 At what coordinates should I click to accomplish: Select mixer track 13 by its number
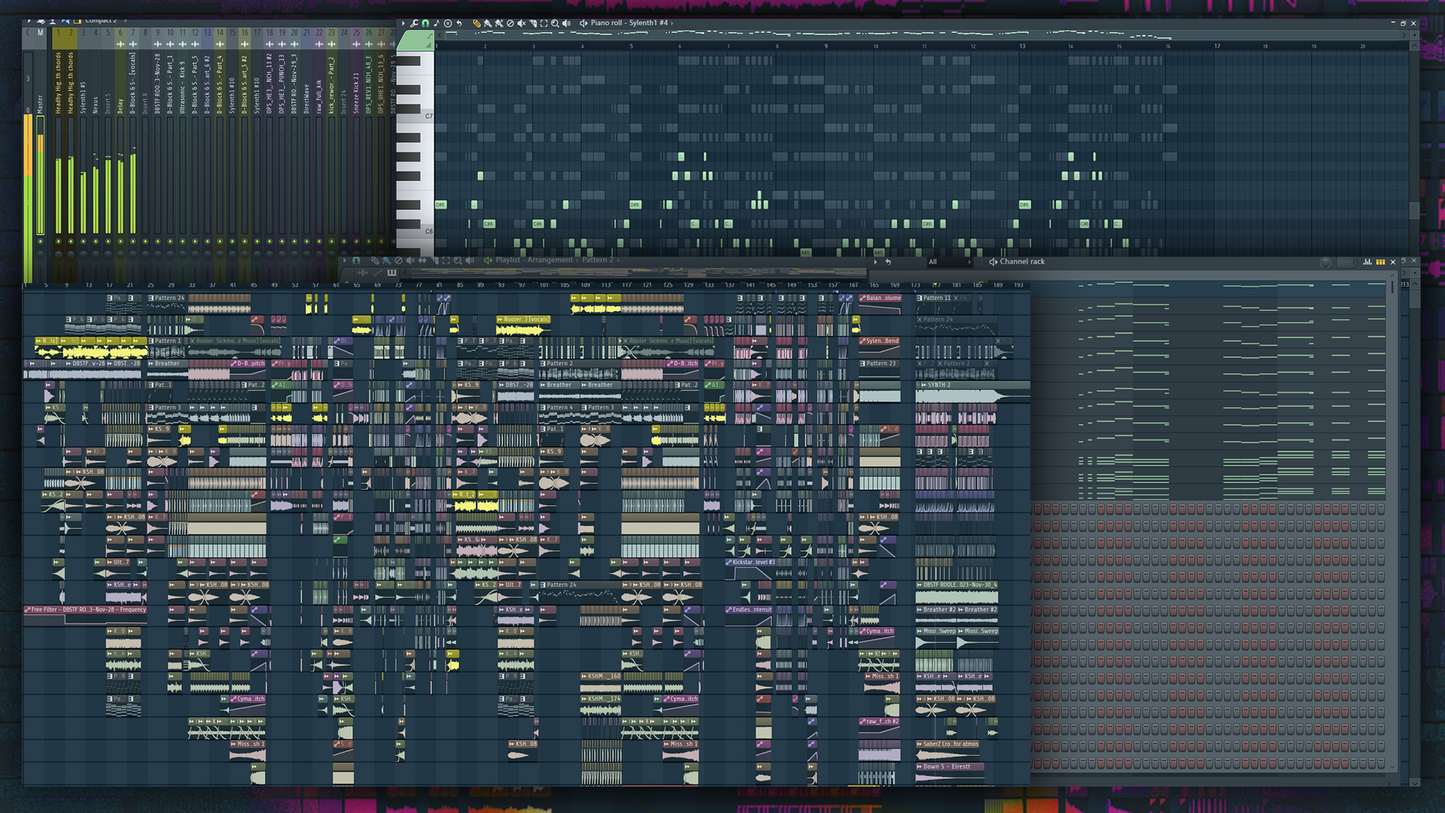tap(208, 32)
